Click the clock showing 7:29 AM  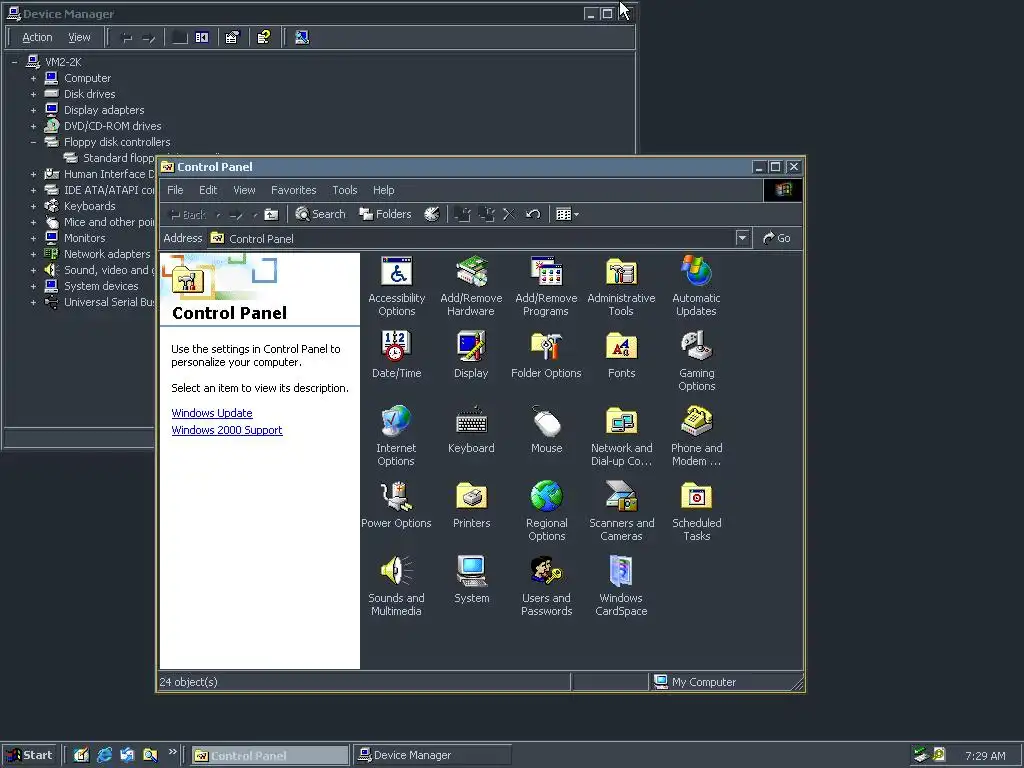pyautogui.click(x=985, y=756)
